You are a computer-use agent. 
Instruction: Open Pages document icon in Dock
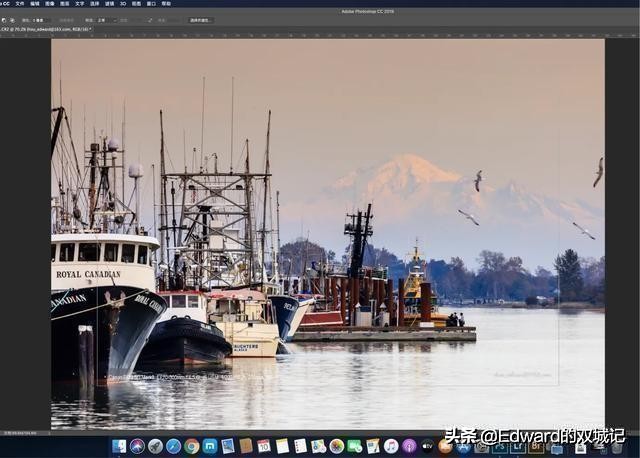tap(373, 446)
